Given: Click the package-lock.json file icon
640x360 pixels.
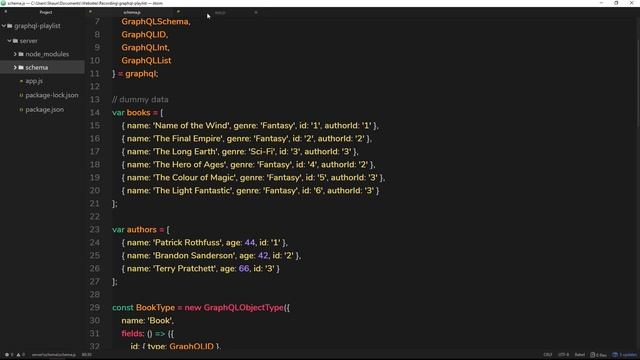Looking at the screenshot, I should 21,95.
